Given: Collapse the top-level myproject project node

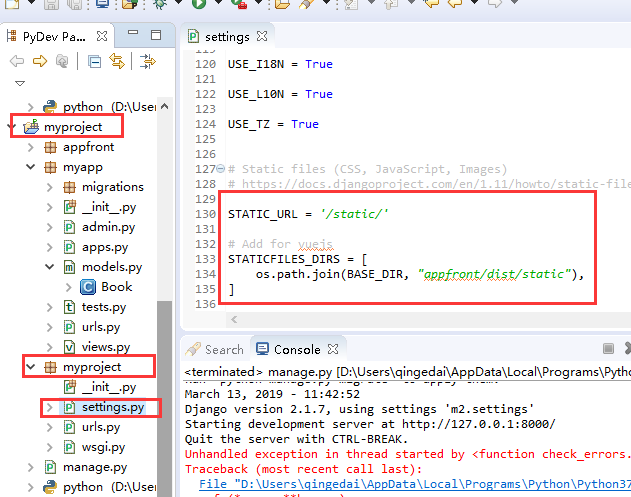Looking at the screenshot, I should tap(11, 127).
